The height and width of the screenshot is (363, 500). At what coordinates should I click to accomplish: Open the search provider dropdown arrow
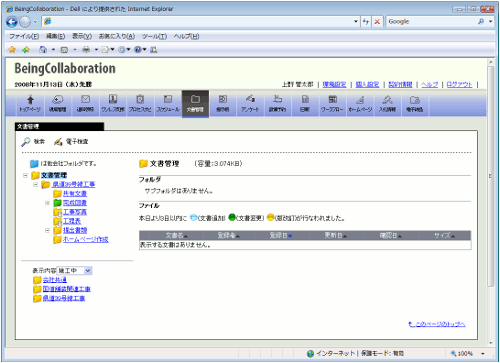pos(491,22)
